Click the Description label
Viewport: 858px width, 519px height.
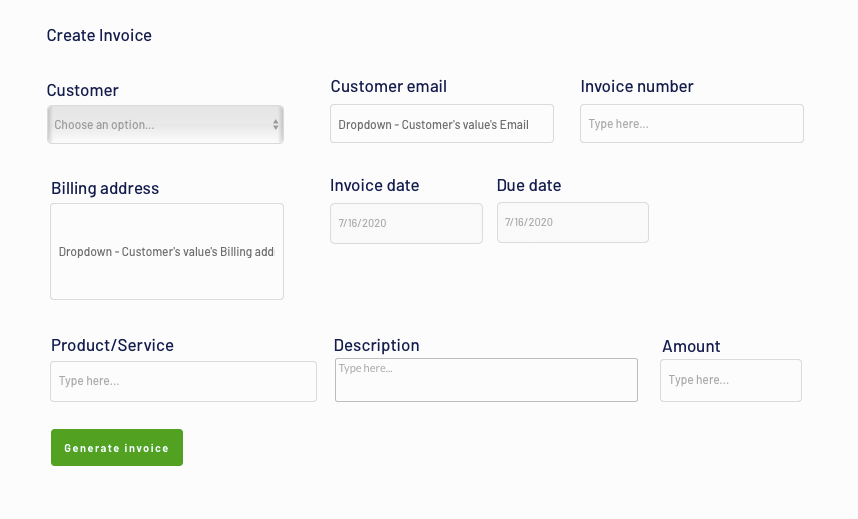tap(376, 345)
